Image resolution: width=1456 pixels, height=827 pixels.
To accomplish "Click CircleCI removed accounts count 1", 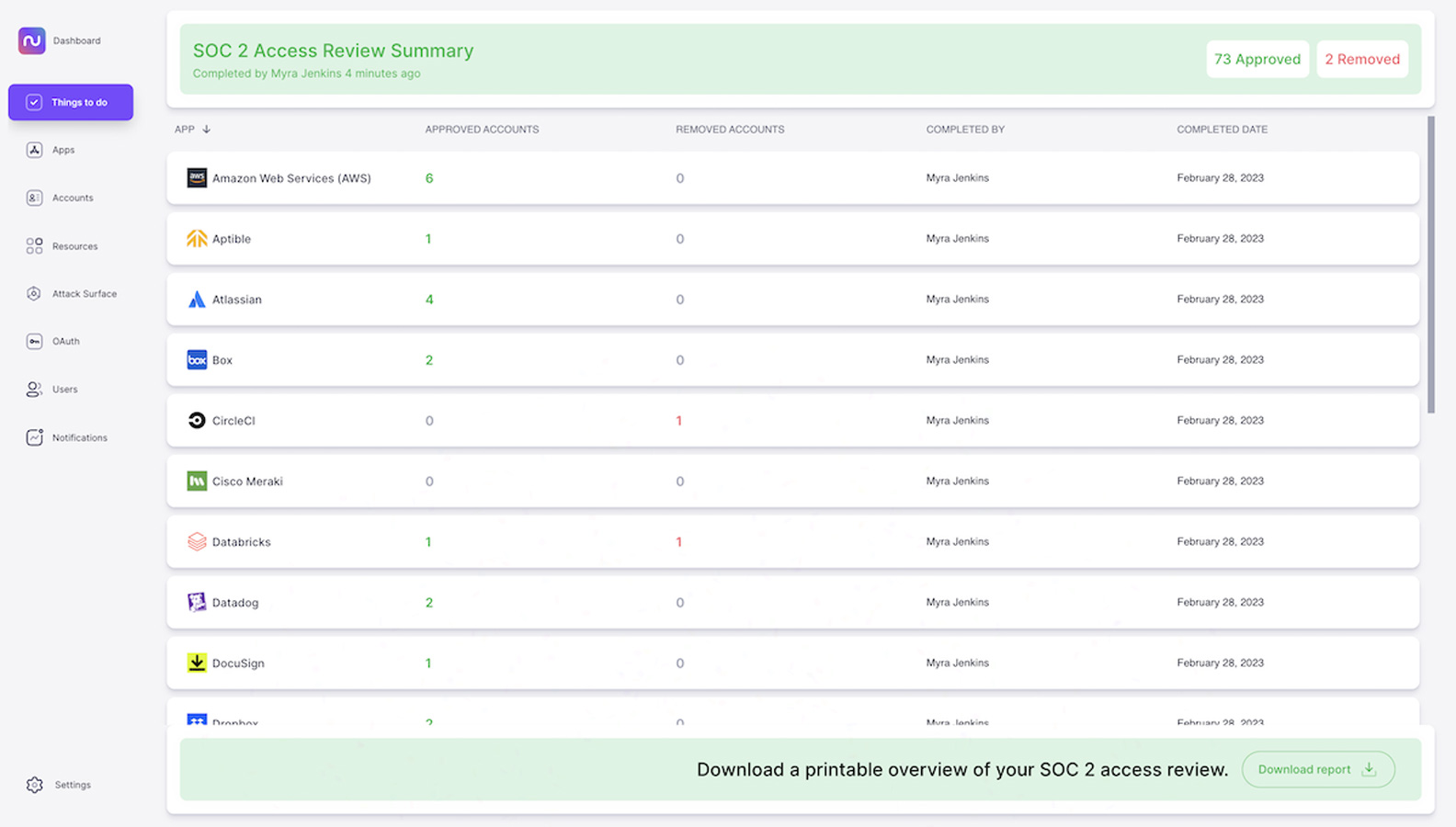I will pos(679,421).
